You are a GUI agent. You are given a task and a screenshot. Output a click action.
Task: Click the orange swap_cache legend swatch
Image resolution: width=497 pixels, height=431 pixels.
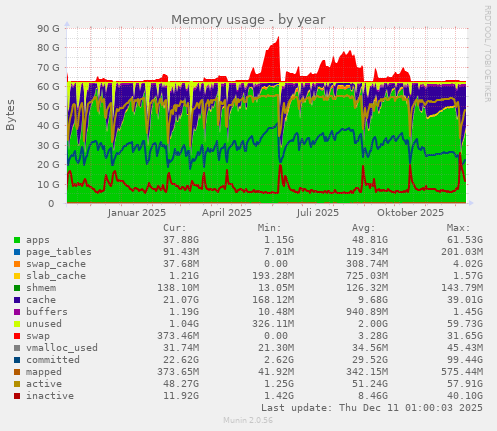click(17, 264)
